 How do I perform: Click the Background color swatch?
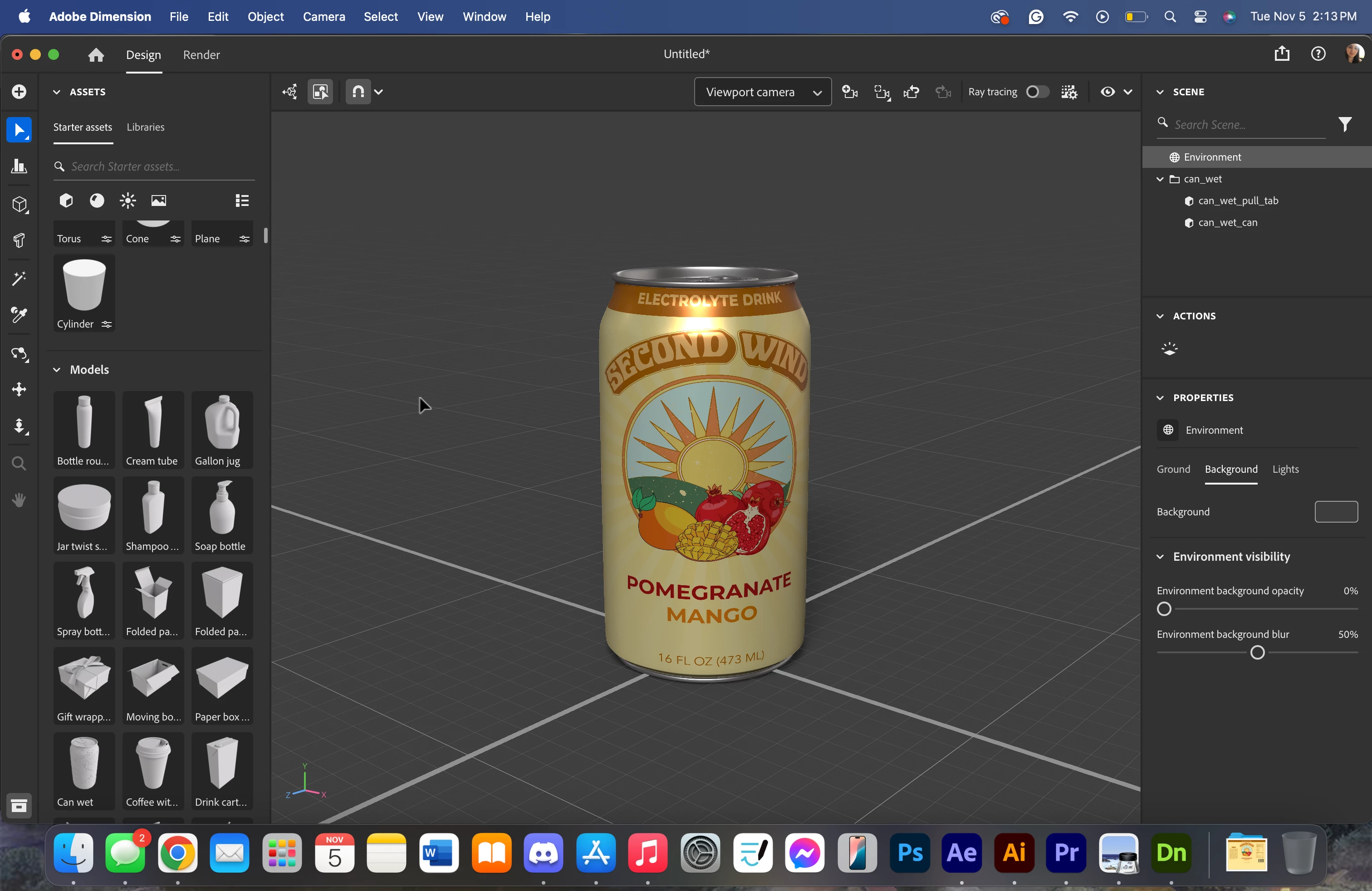coord(1336,512)
